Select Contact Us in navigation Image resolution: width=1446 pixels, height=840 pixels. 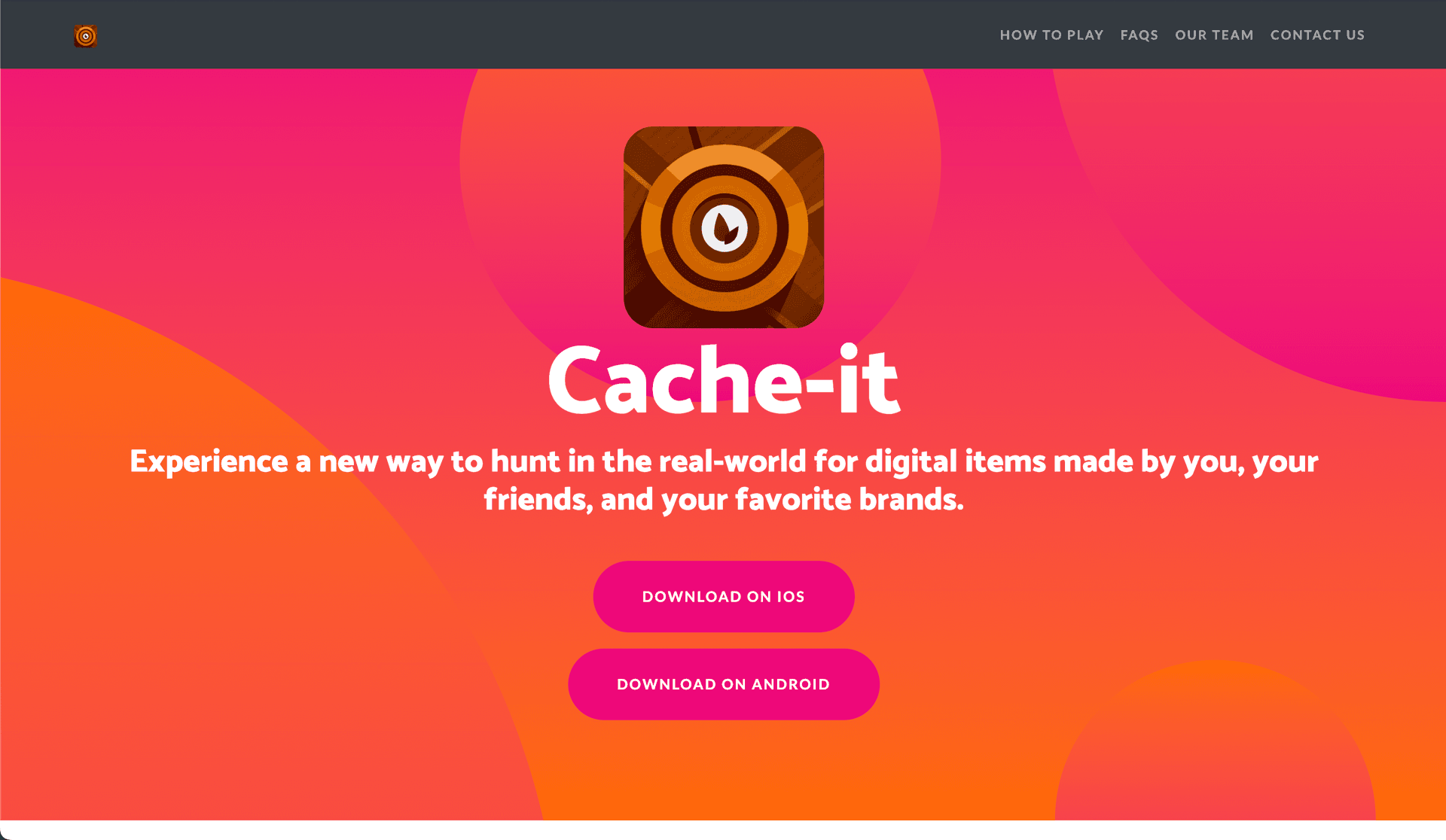[x=1317, y=35]
